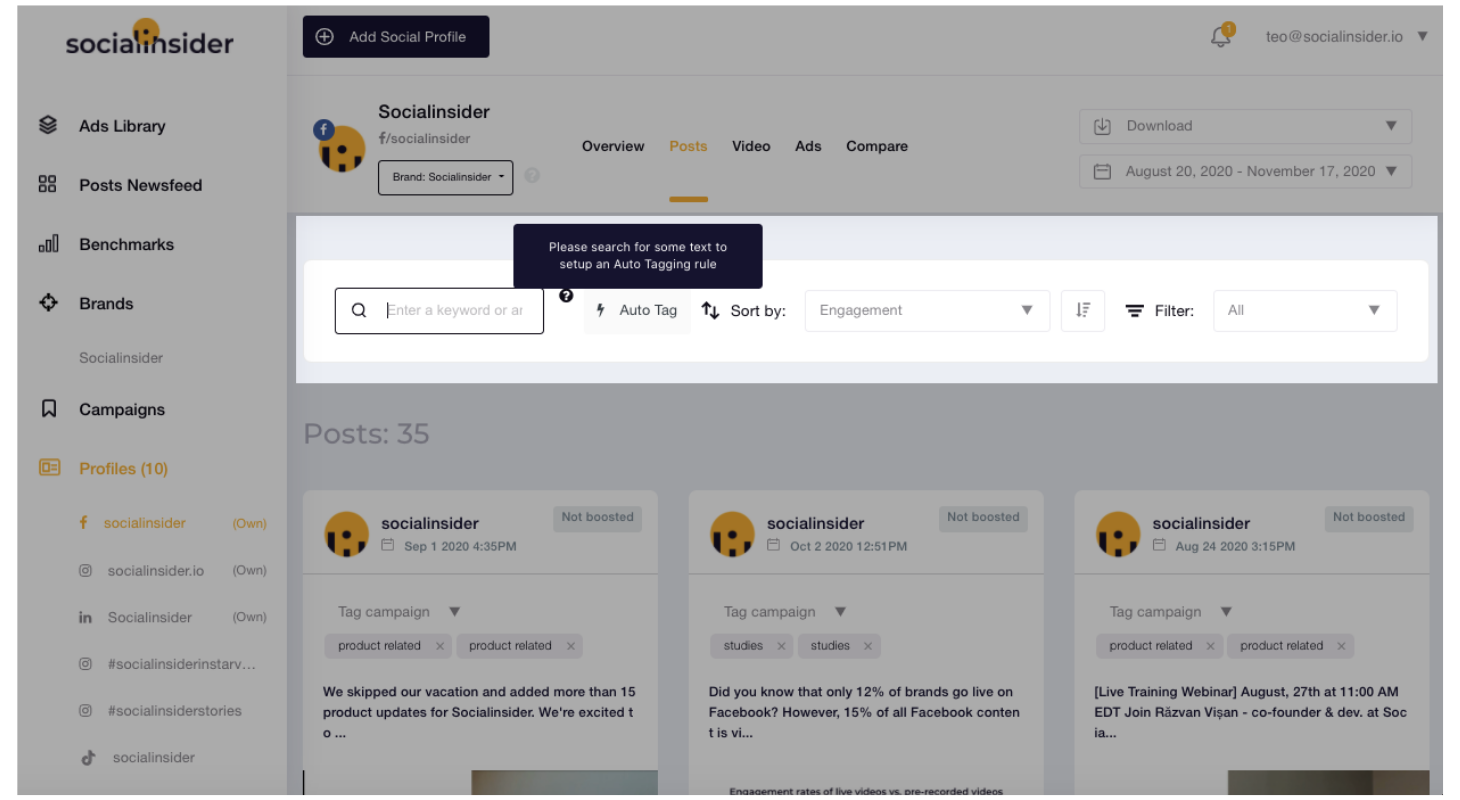Image resolution: width=1460 pixels, height=800 pixels.
Task: Select the Posts tab
Action: point(688,146)
